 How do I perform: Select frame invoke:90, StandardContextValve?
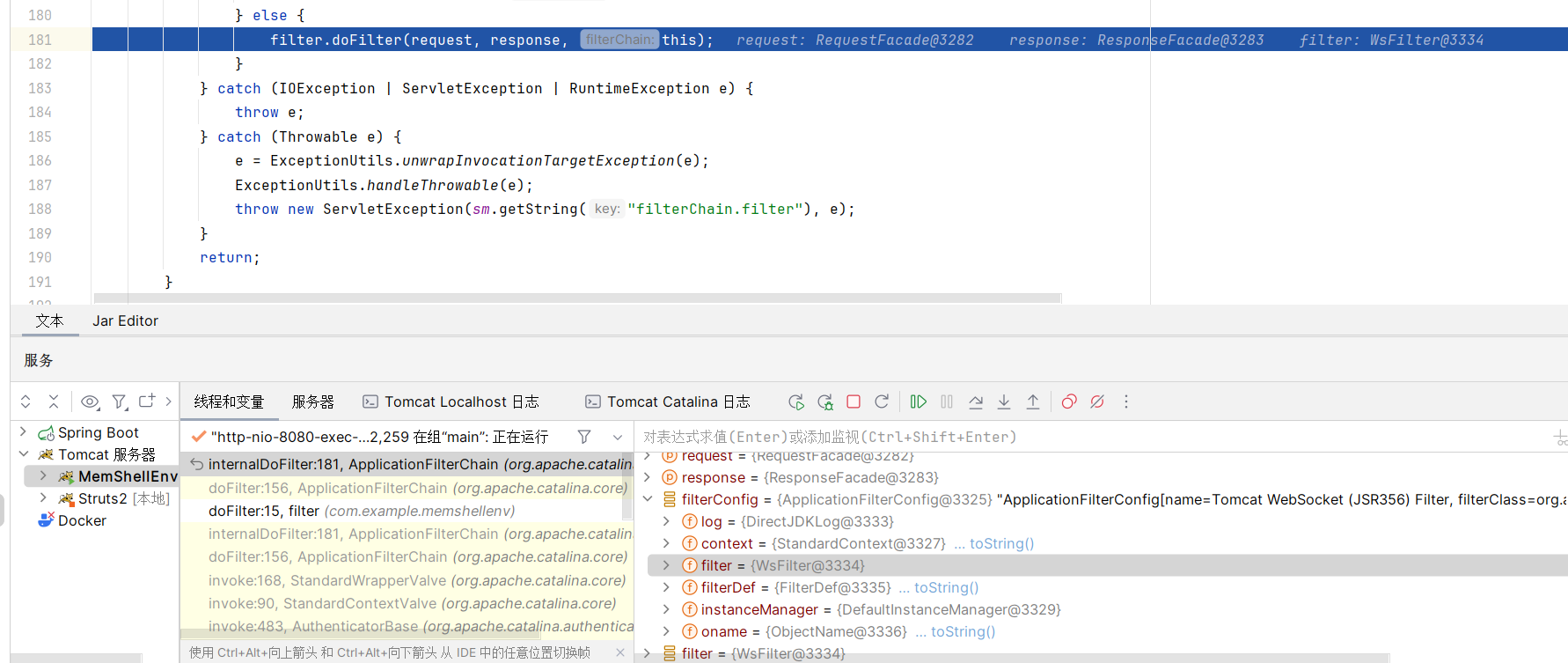pos(407,603)
